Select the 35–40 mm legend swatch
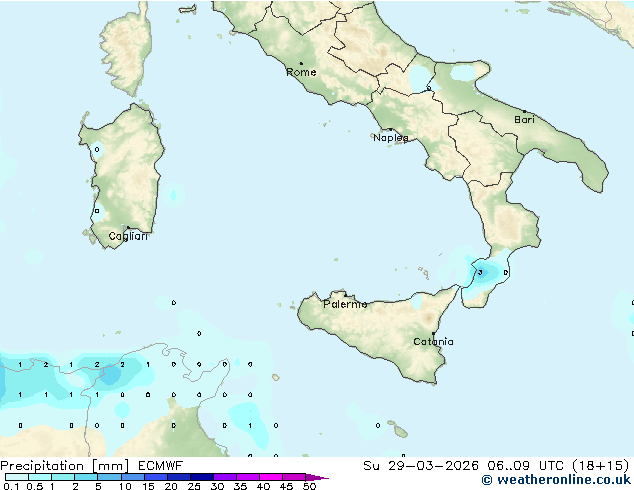Image resolution: width=634 pixels, height=490 pixels. click(248, 477)
